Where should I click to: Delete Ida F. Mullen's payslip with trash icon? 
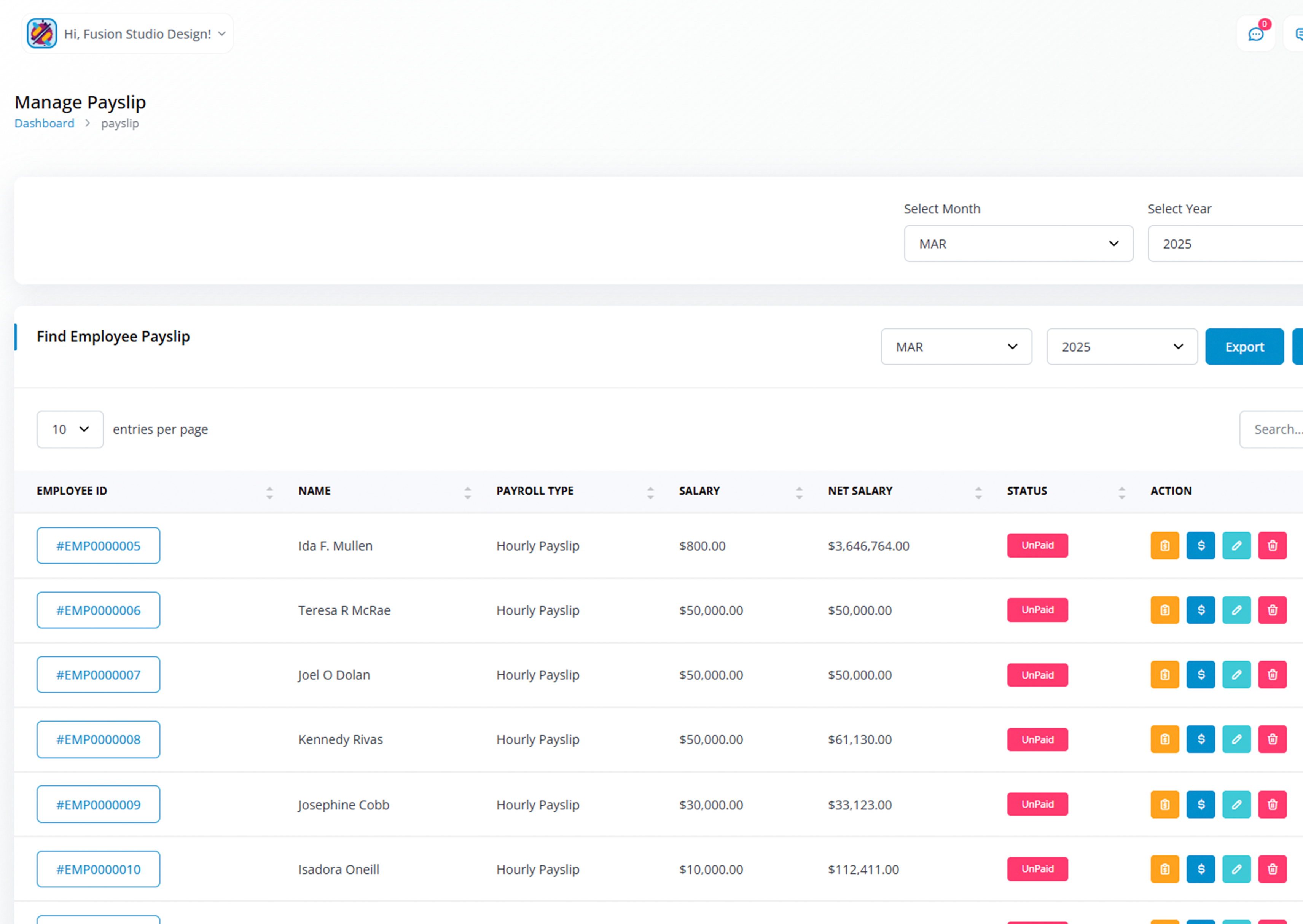tap(1272, 546)
